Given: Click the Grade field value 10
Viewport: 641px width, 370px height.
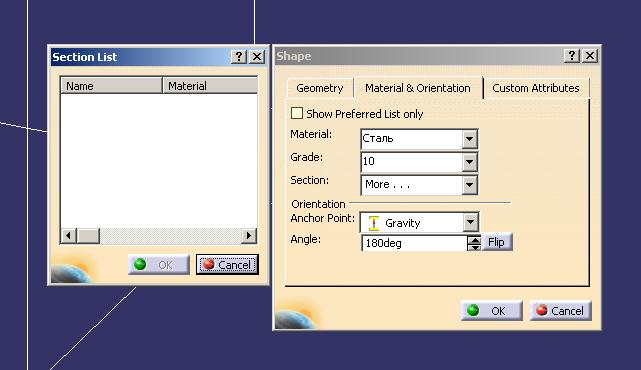Looking at the screenshot, I should pyautogui.click(x=368, y=161).
